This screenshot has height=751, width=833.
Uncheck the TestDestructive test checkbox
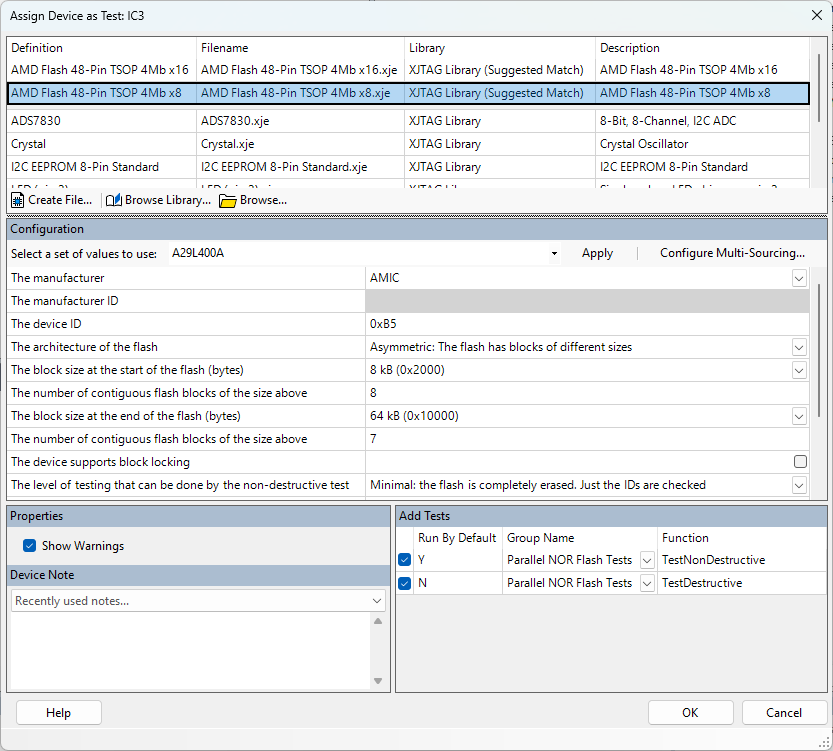[x=404, y=583]
